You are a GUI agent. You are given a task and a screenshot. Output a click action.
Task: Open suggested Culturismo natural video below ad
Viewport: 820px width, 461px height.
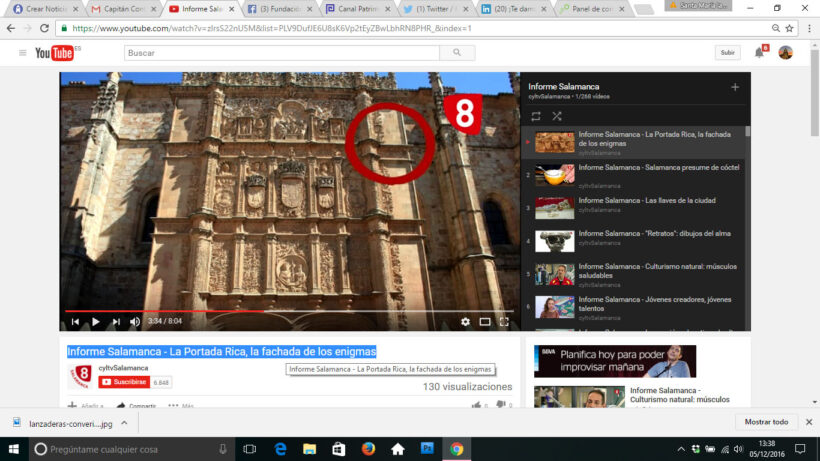[680, 395]
